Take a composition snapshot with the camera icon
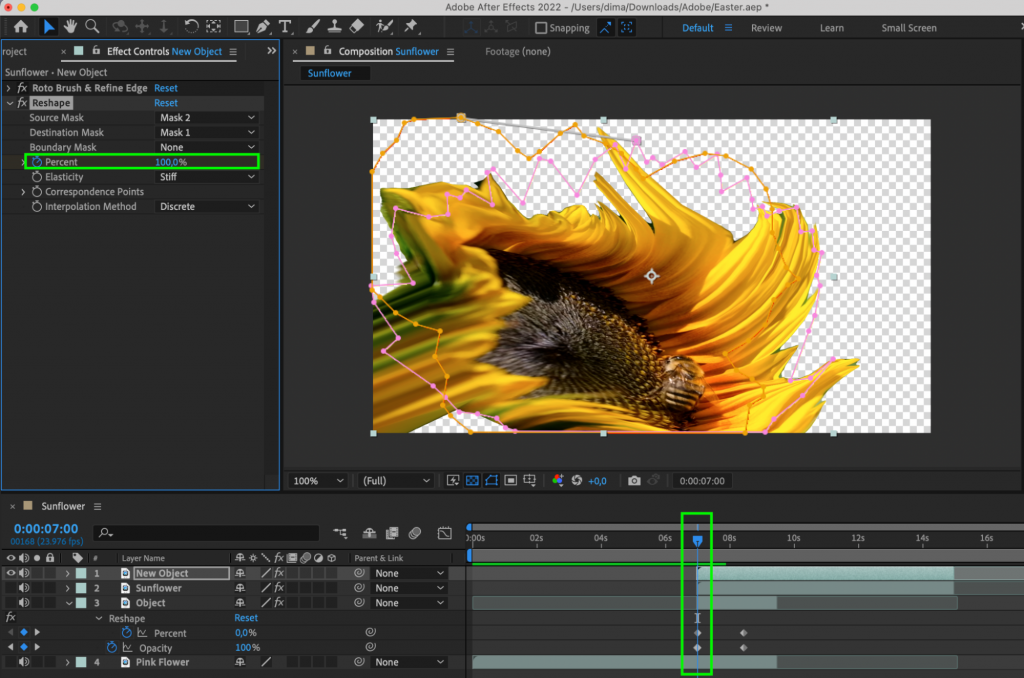The height and width of the screenshot is (678, 1024). click(x=634, y=481)
